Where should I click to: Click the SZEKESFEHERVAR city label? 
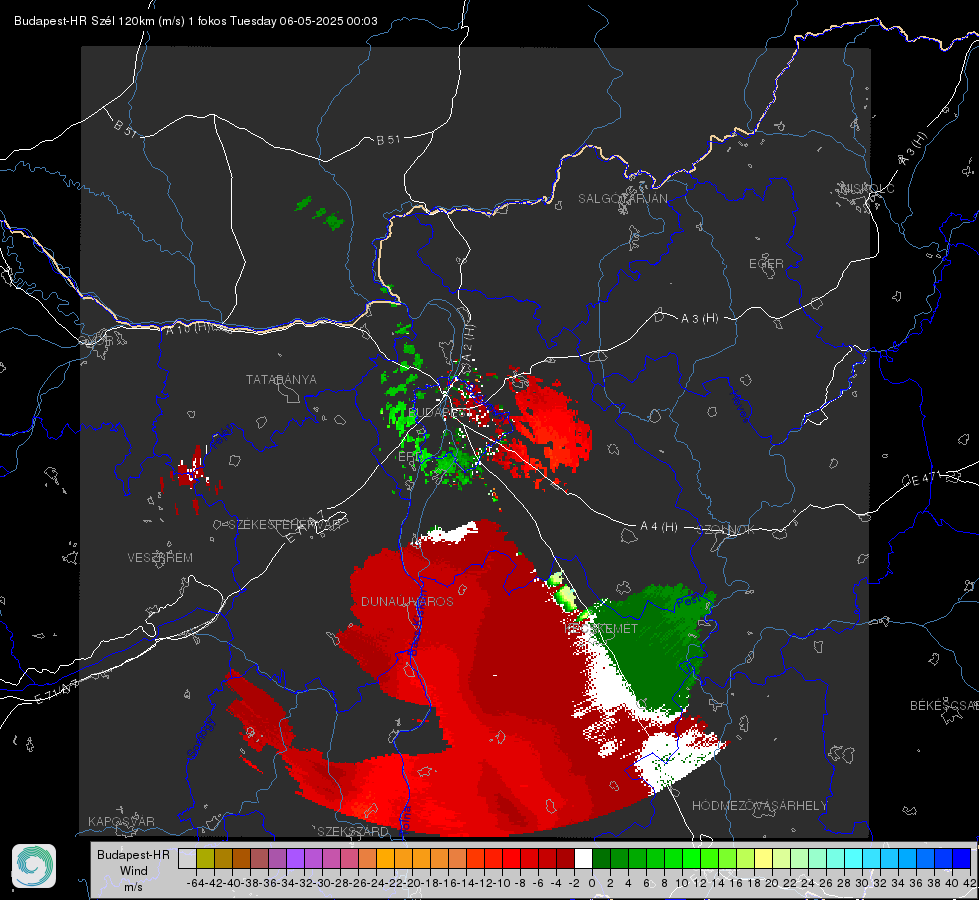coord(284,525)
